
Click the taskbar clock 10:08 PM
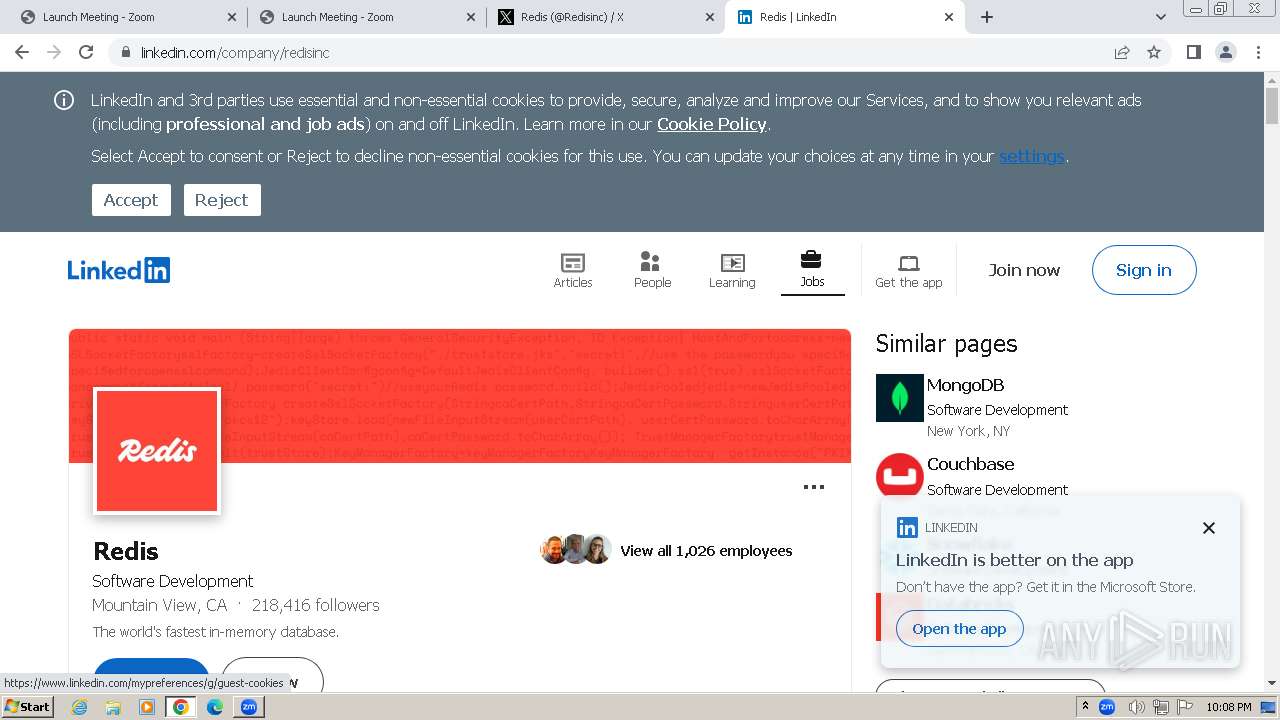pos(1228,707)
